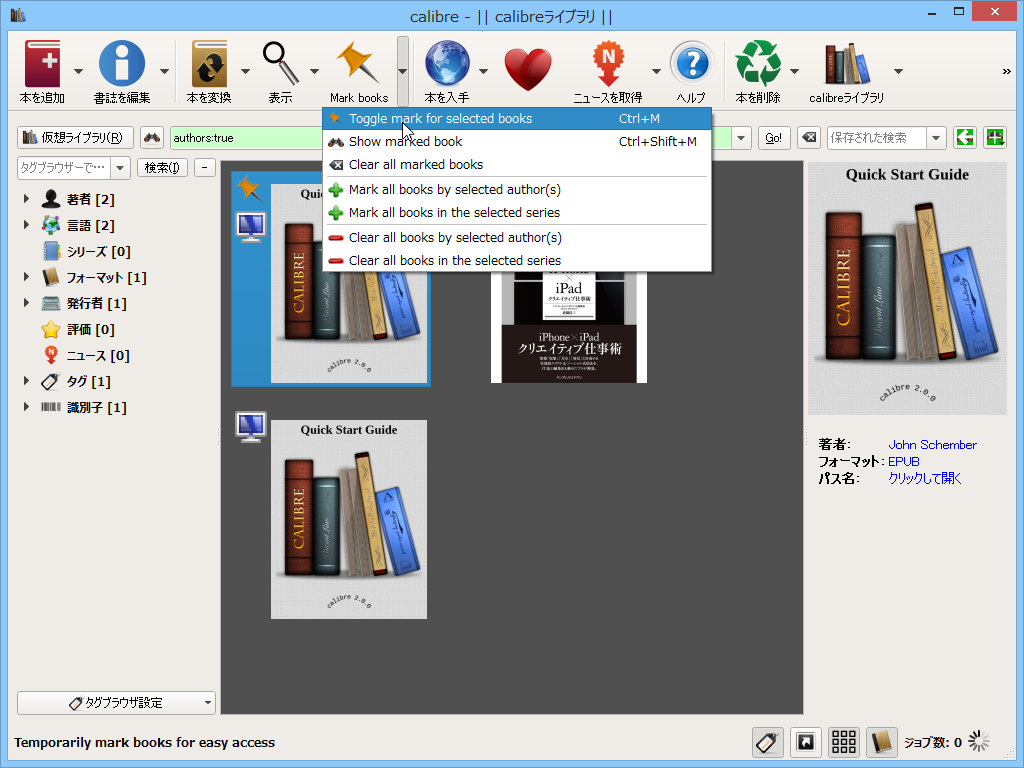The width and height of the screenshot is (1024, 768).
Task: Click the tag browser Find button
Action: (163, 168)
